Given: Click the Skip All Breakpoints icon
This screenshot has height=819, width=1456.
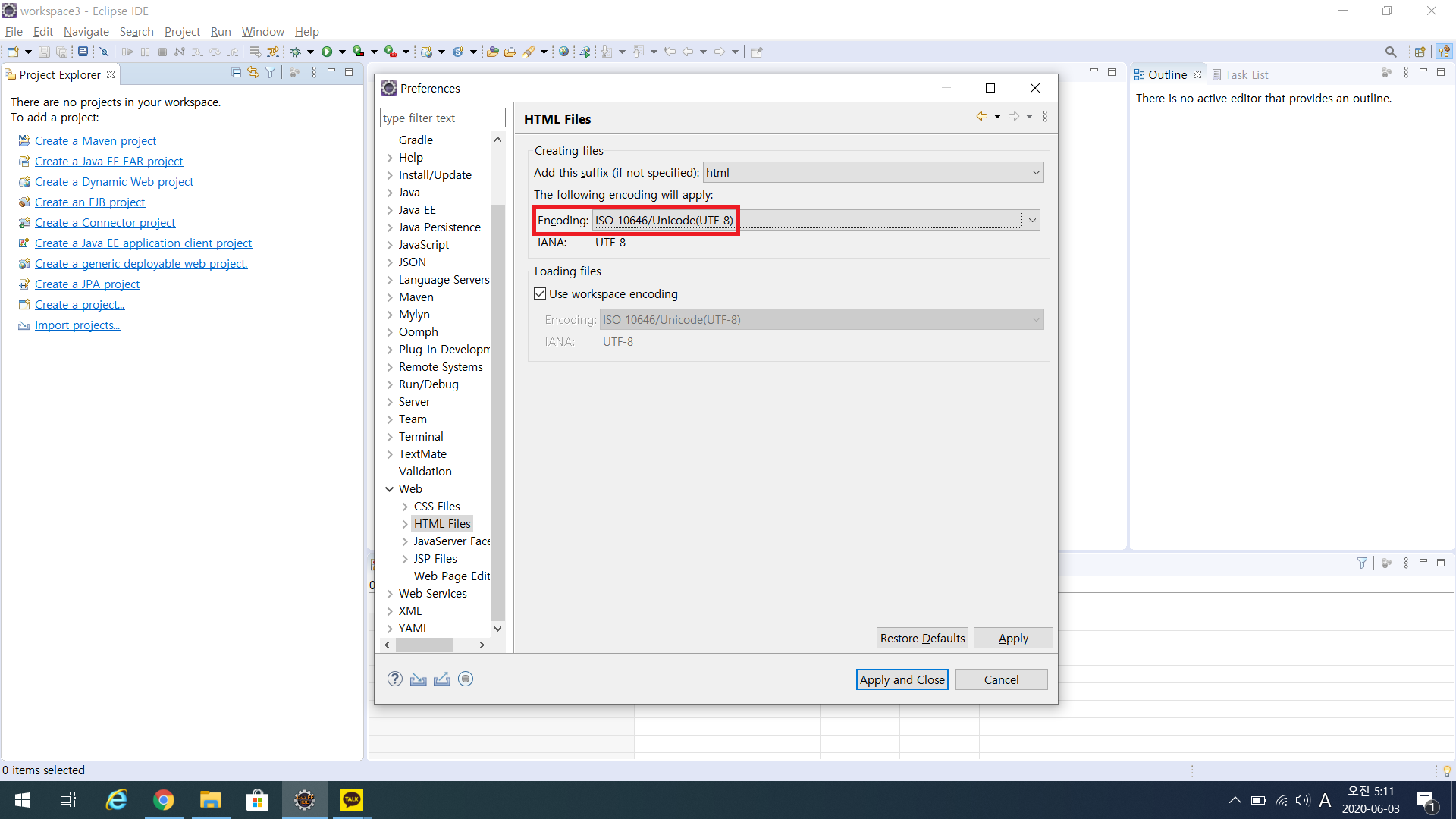Looking at the screenshot, I should (105, 52).
